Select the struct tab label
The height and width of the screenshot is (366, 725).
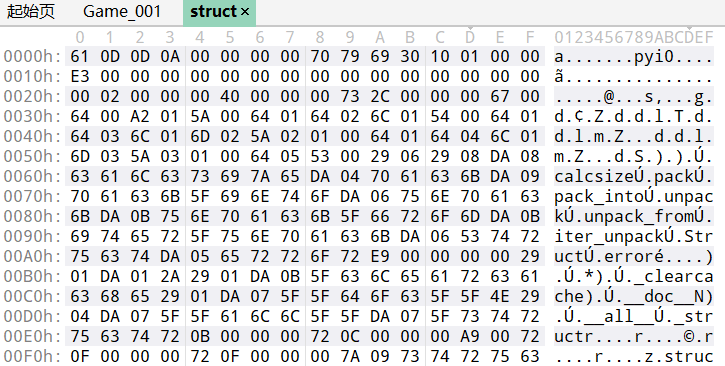214,12
